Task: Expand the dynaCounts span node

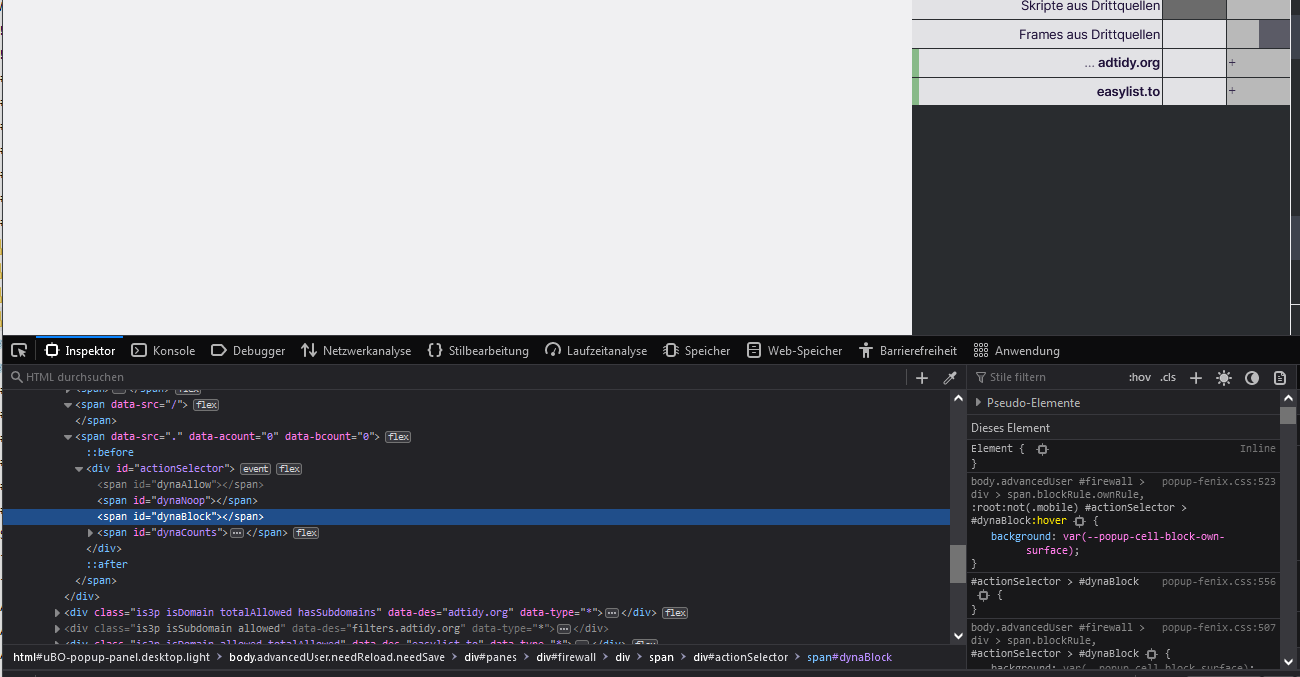Action: click(91, 533)
